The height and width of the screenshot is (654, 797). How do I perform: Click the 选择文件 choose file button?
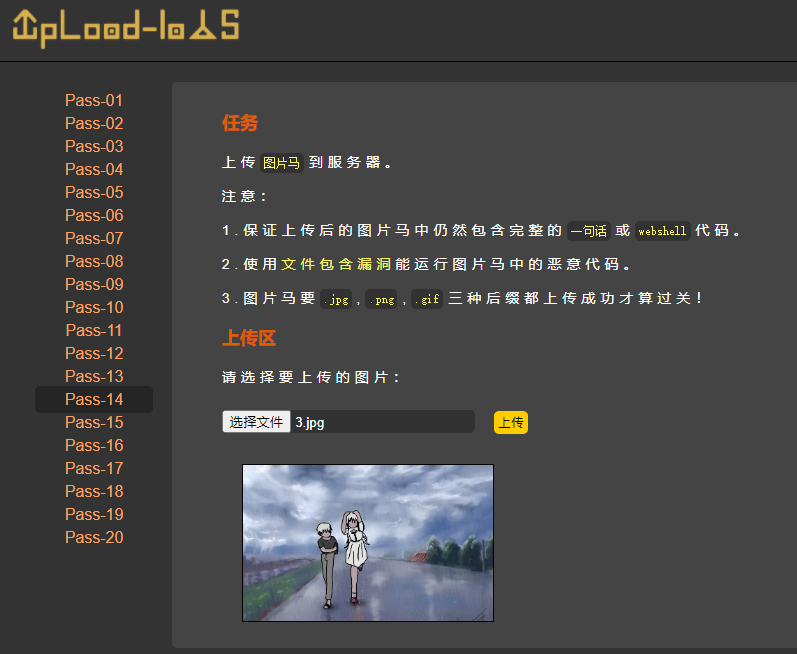point(256,422)
